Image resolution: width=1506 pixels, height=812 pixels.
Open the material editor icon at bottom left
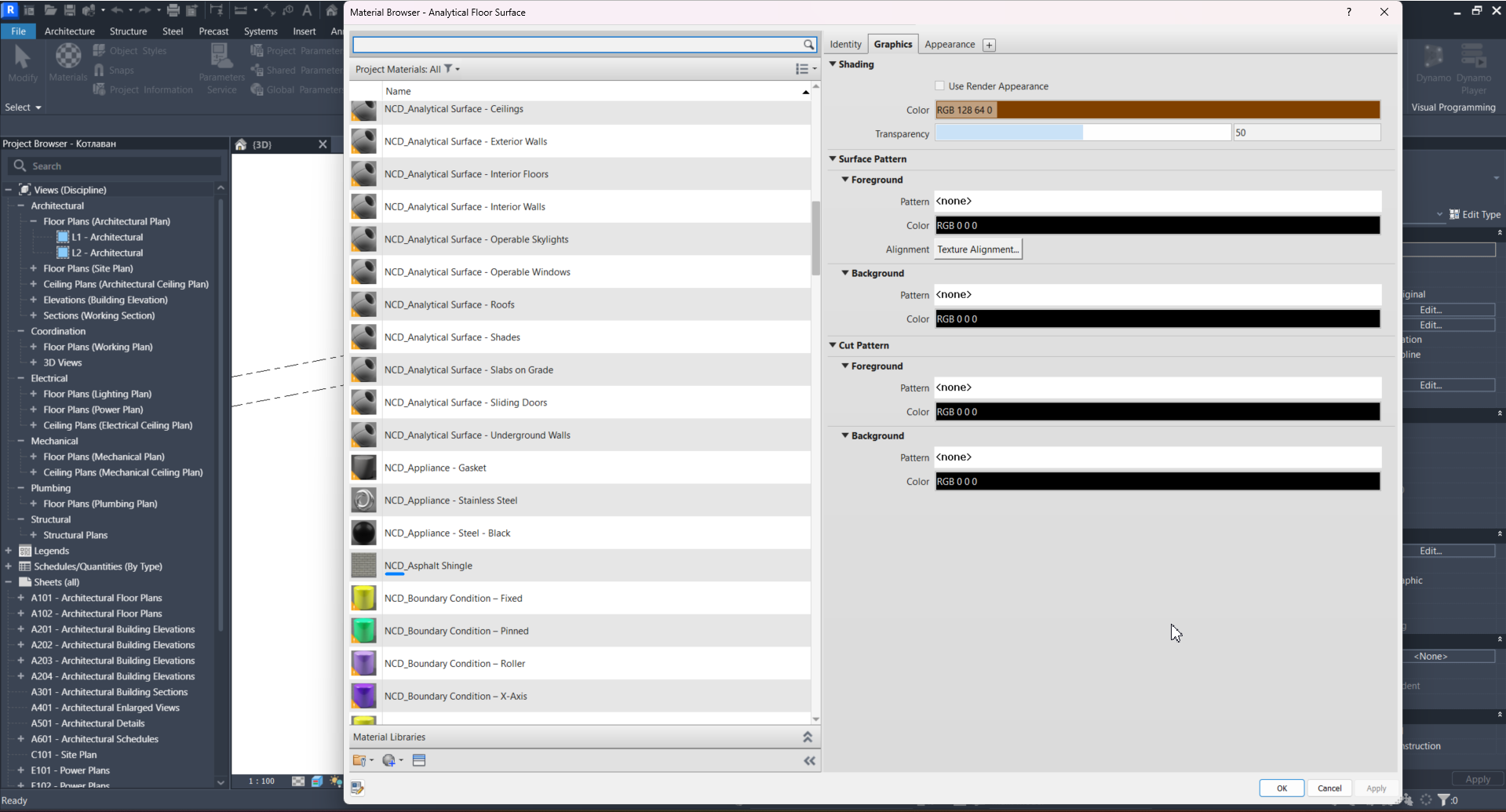(357, 788)
